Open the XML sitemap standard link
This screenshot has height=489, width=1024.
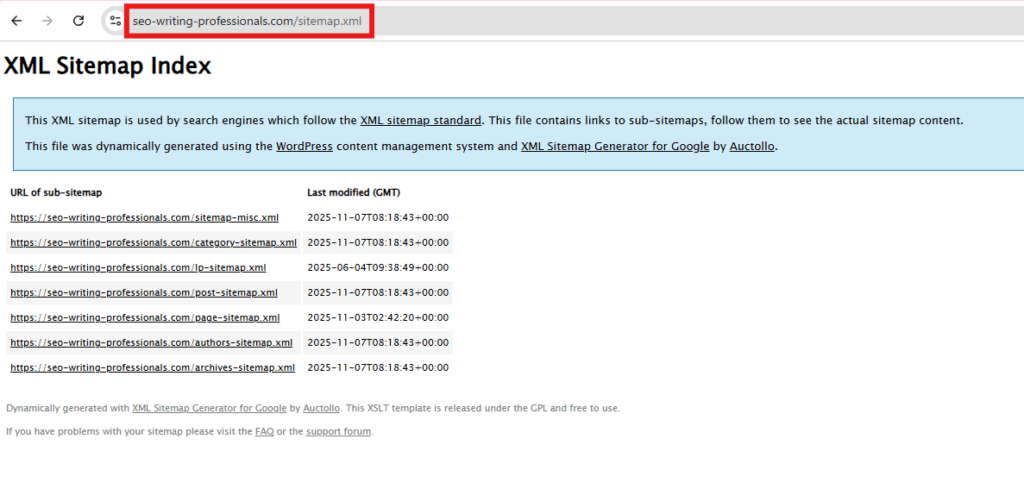click(421, 120)
